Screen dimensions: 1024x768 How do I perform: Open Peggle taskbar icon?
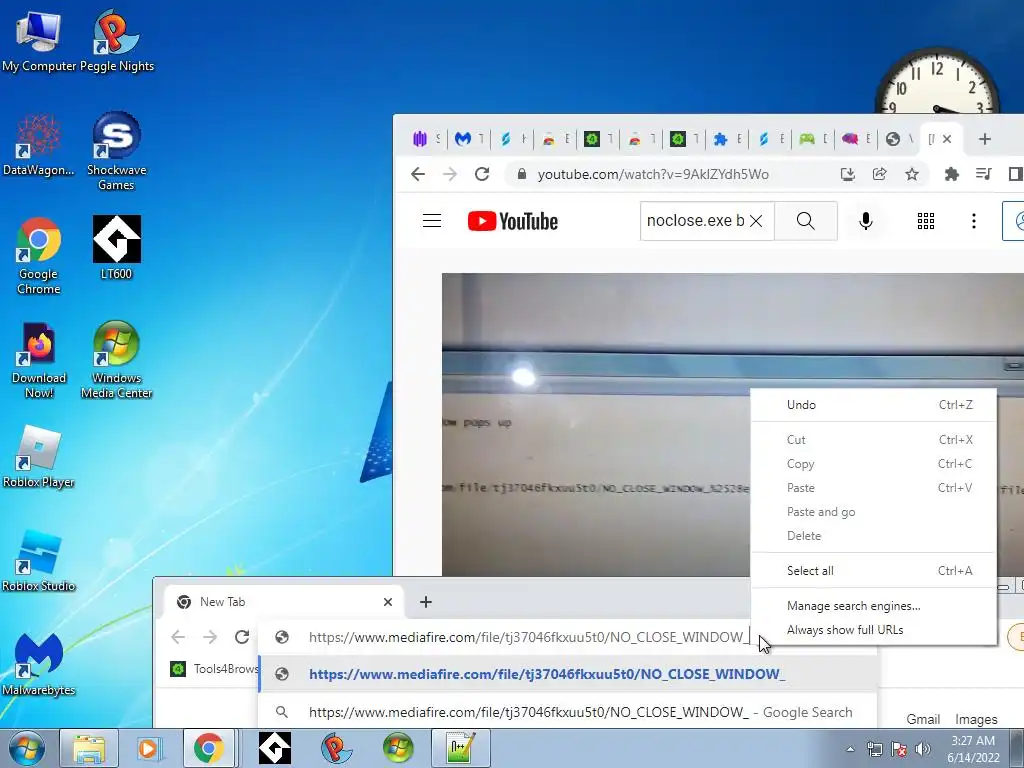pyautogui.click(x=336, y=748)
